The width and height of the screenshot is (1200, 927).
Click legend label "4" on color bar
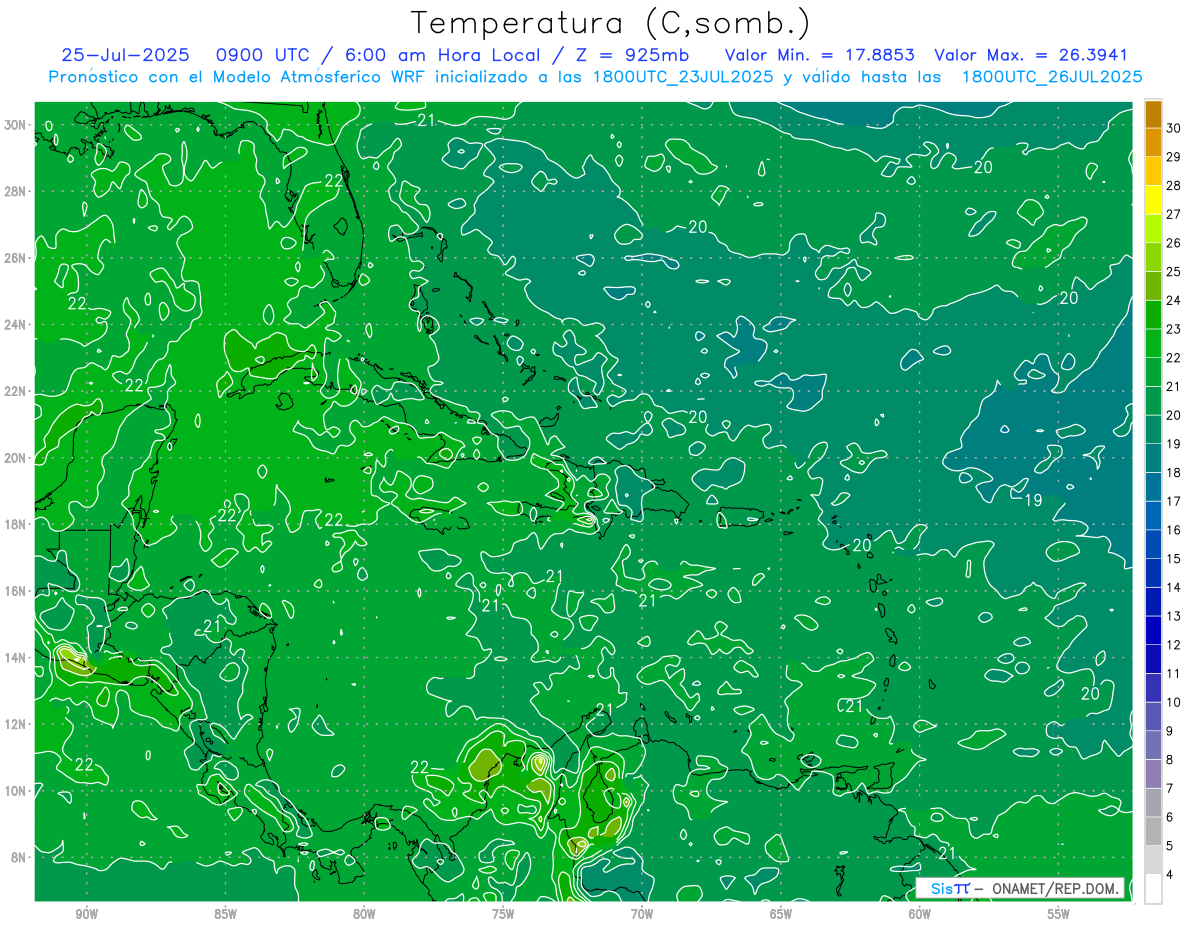1170,874
